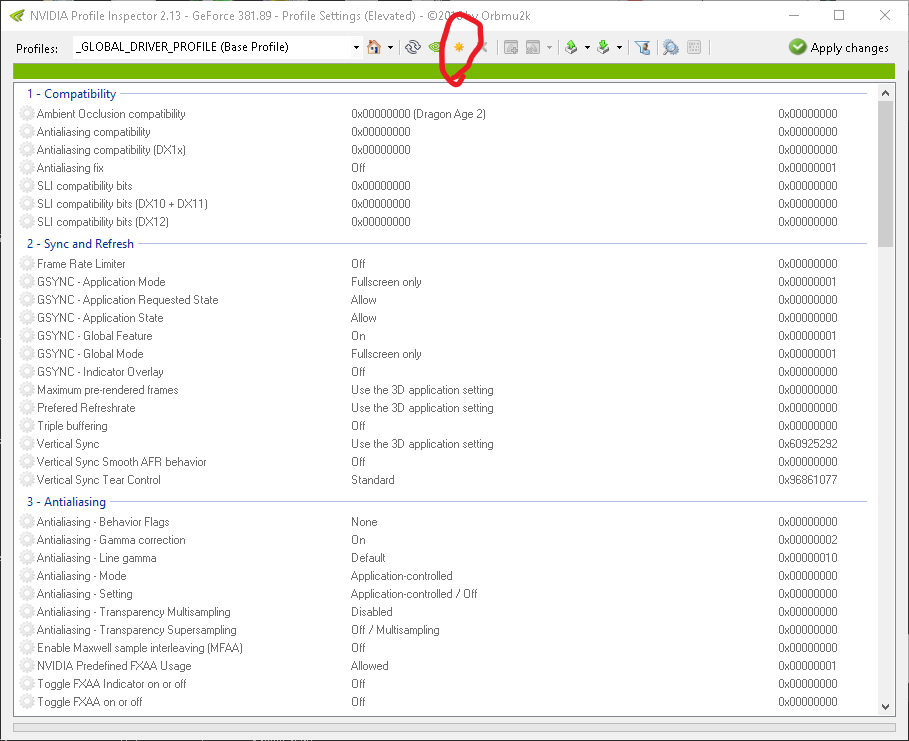Image resolution: width=909 pixels, height=741 pixels.
Task: Click the settings list scroll down arrow
Action: click(885, 706)
